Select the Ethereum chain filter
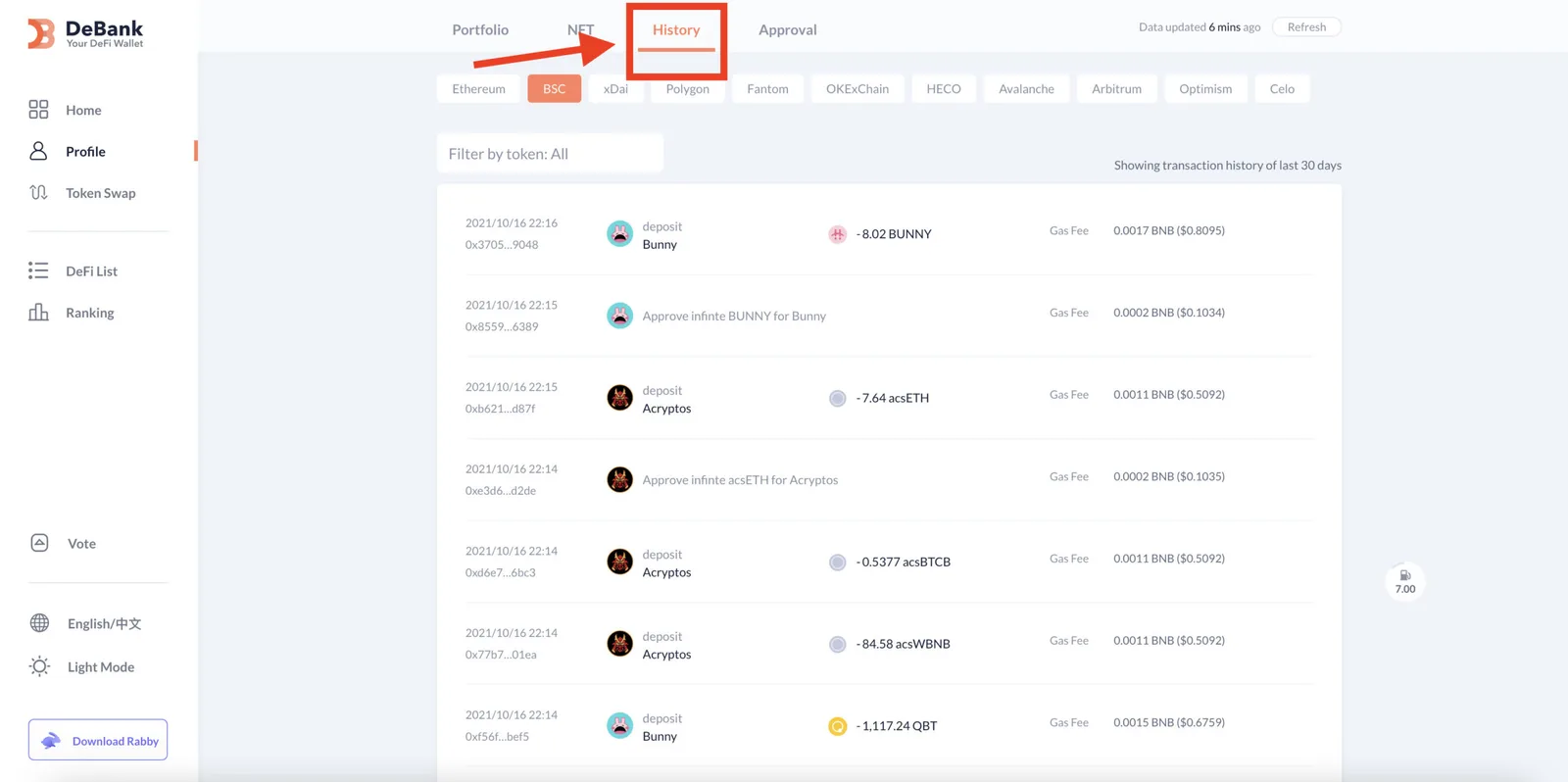Screen dimensions: 1568x782 478,88
